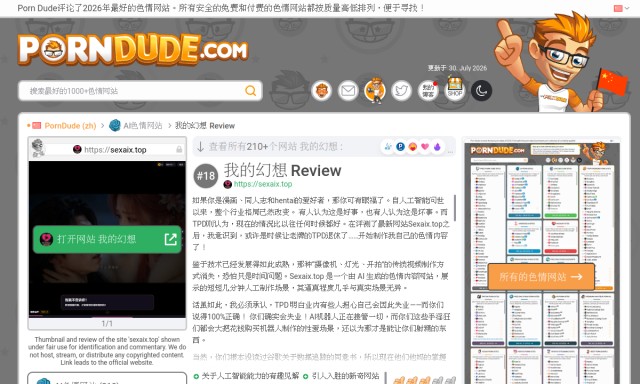The height and width of the screenshot is (384, 640).
Task: Click the https://sexaix.top preview address bar
Action: click(109, 150)
